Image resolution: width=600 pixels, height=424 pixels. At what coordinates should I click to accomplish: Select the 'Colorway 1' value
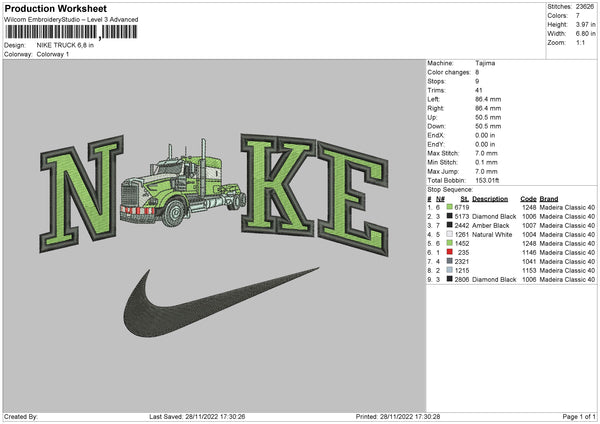(x=53, y=54)
